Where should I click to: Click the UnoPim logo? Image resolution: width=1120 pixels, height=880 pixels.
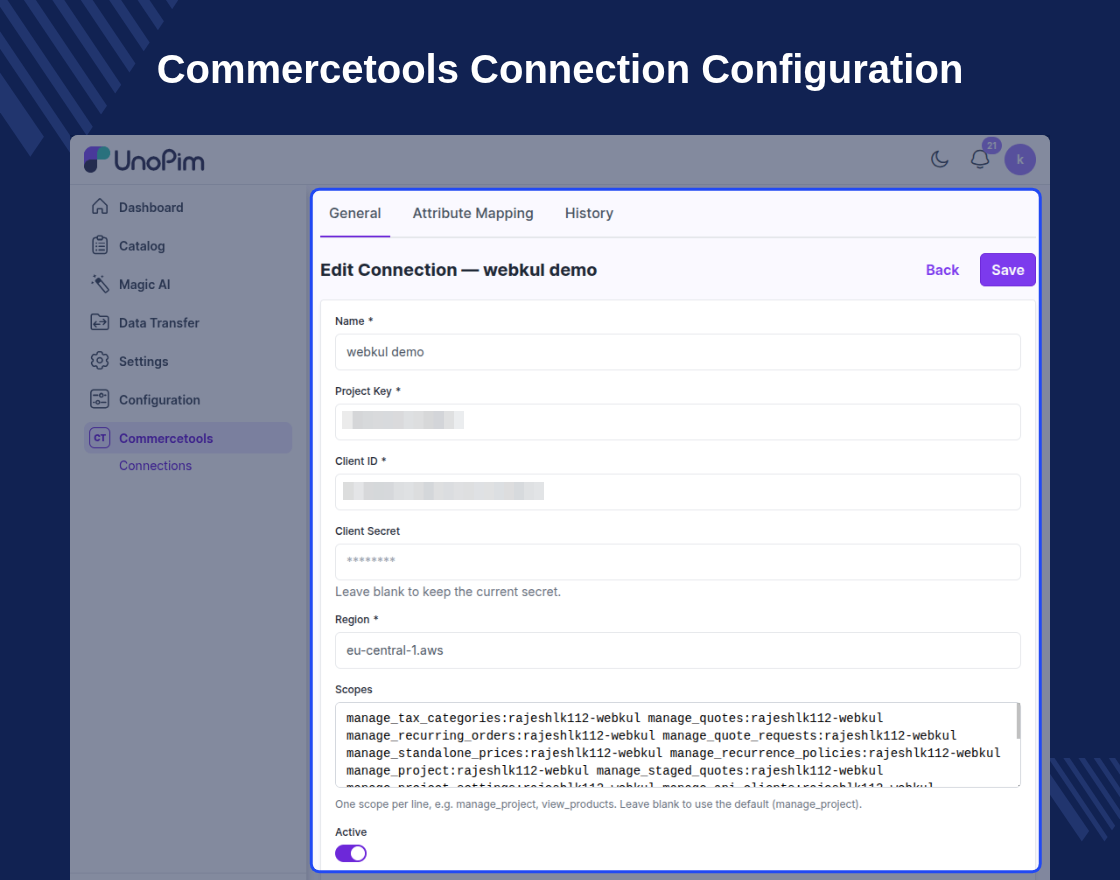pyautogui.click(x=144, y=160)
